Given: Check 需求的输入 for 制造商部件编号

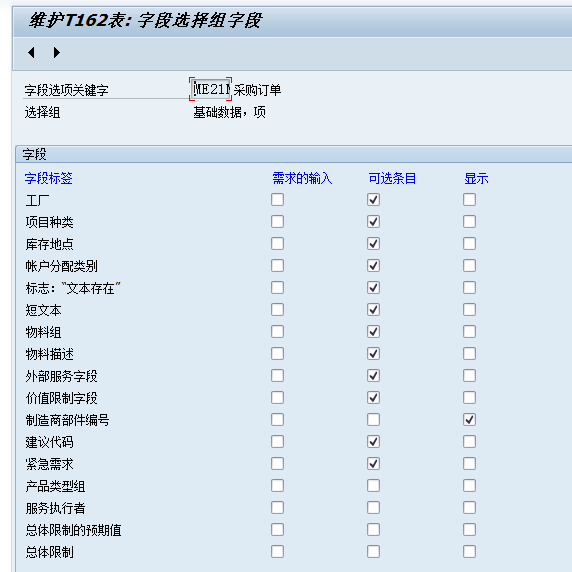Looking at the screenshot, I should (277, 420).
